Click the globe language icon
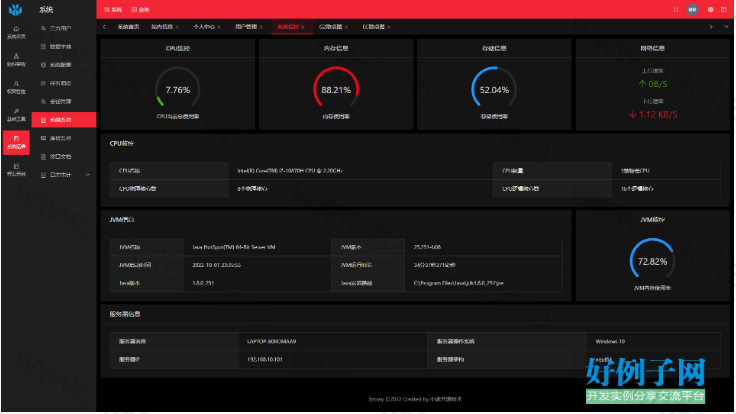 click(x=711, y=9)
